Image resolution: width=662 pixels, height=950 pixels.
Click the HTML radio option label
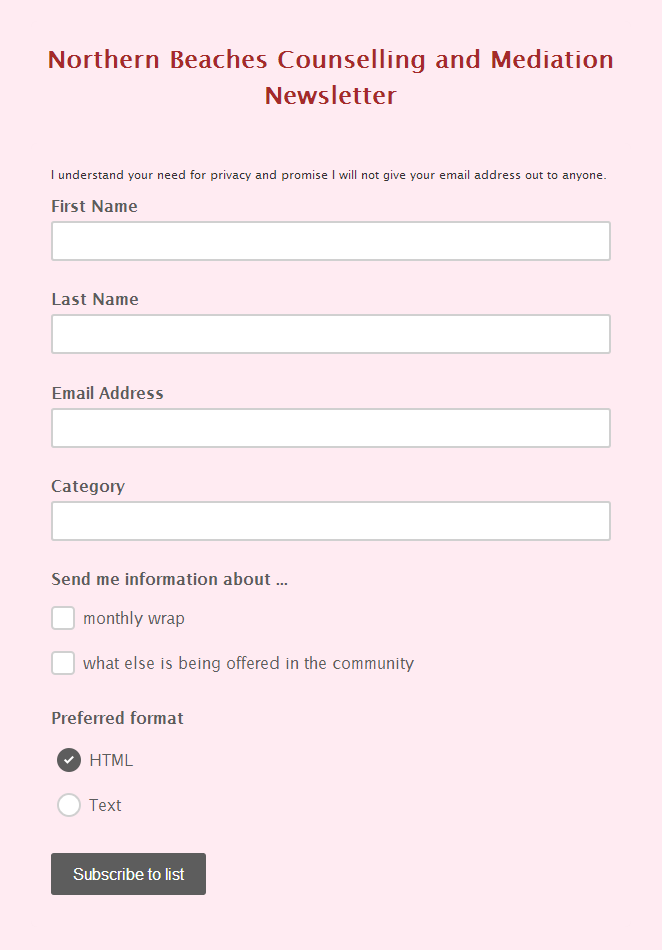113,760
